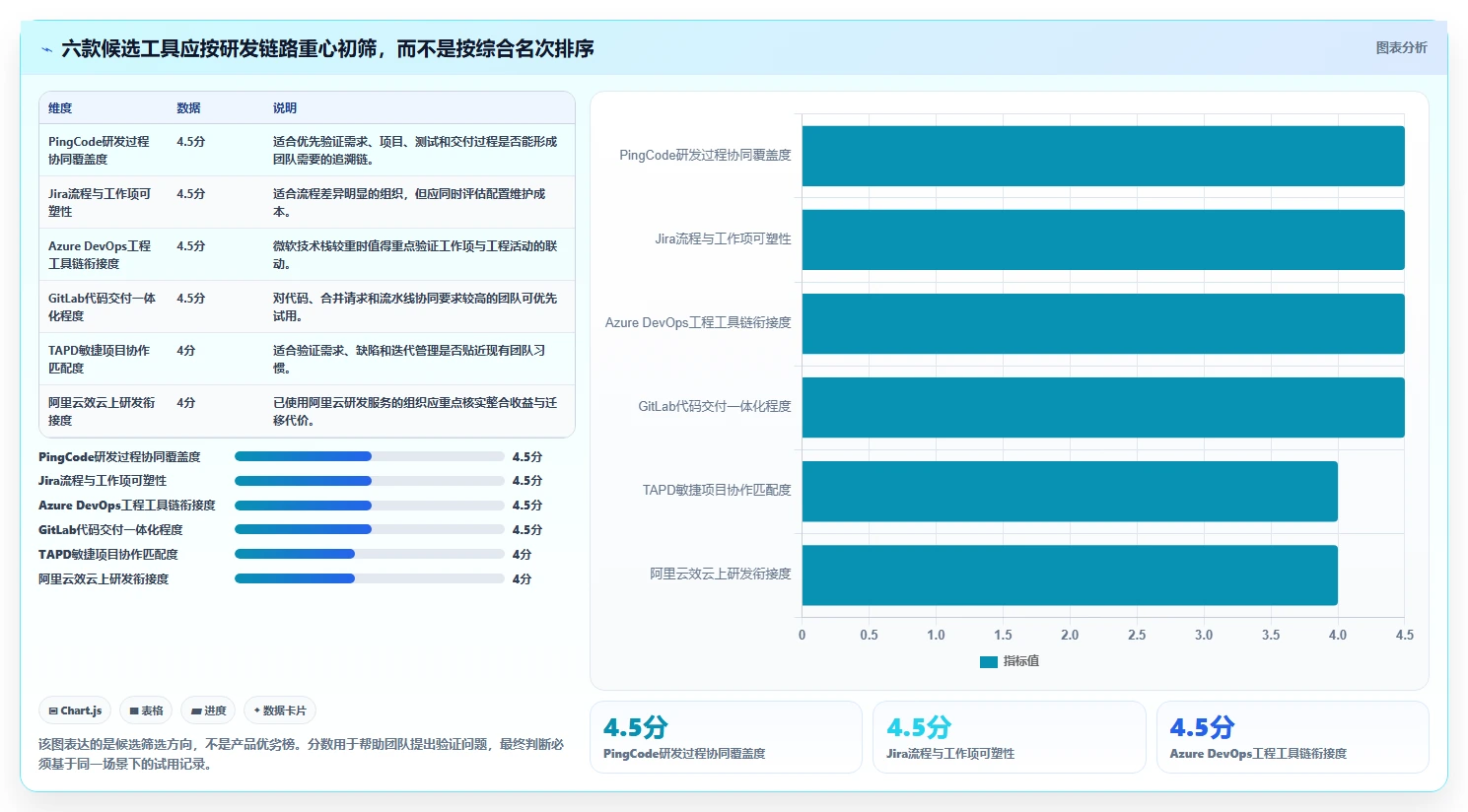Viewport: 1468px width, 812px height.
Task: Click the footnote starting 该图表达的是候选筛选方向
Action: [301, 754]
